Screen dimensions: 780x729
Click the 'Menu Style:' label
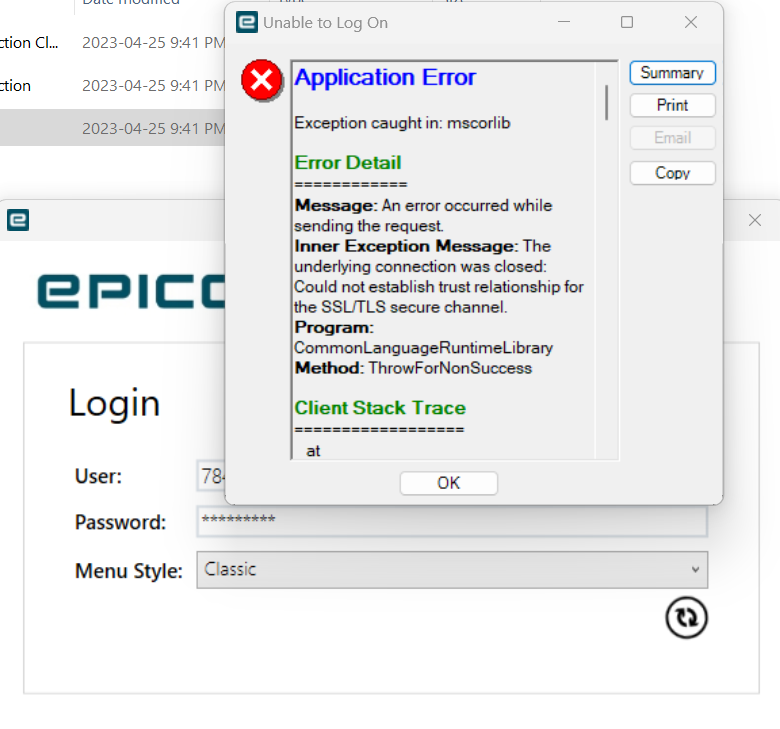(128, 571)
